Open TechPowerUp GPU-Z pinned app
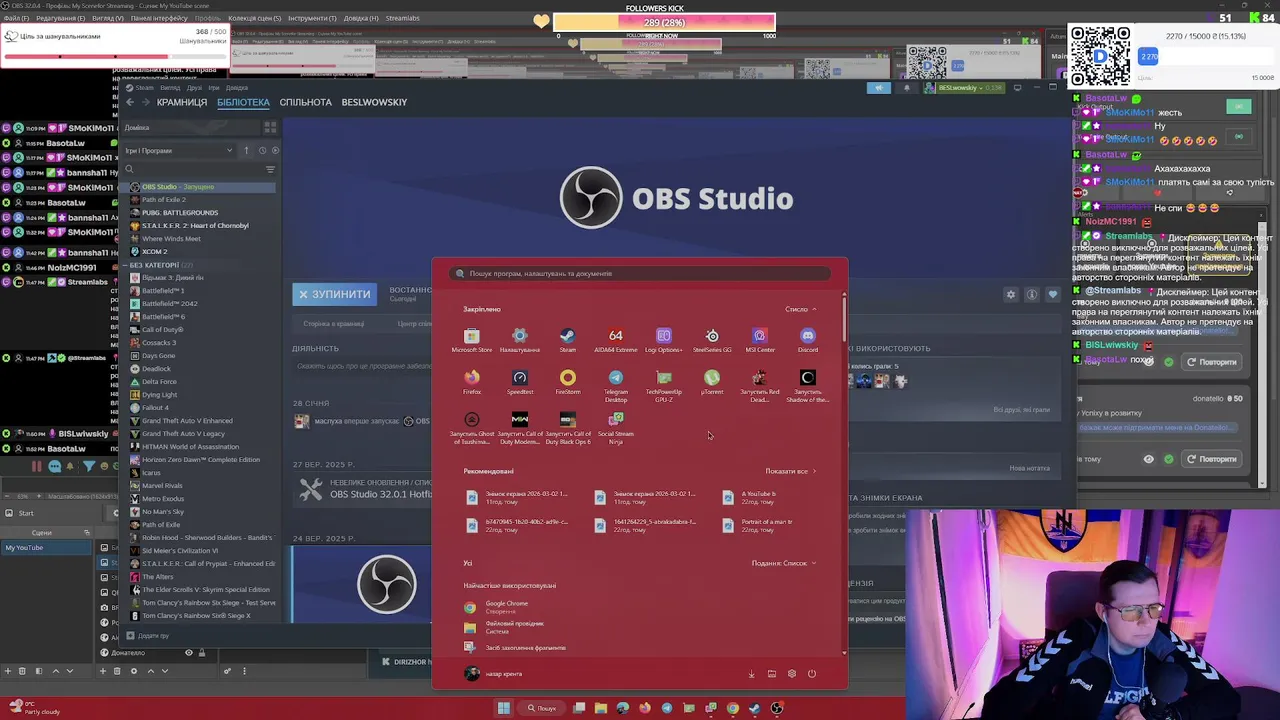This screenshot has height=720, width=1280. pyautogui.click(x=663, y=385)
